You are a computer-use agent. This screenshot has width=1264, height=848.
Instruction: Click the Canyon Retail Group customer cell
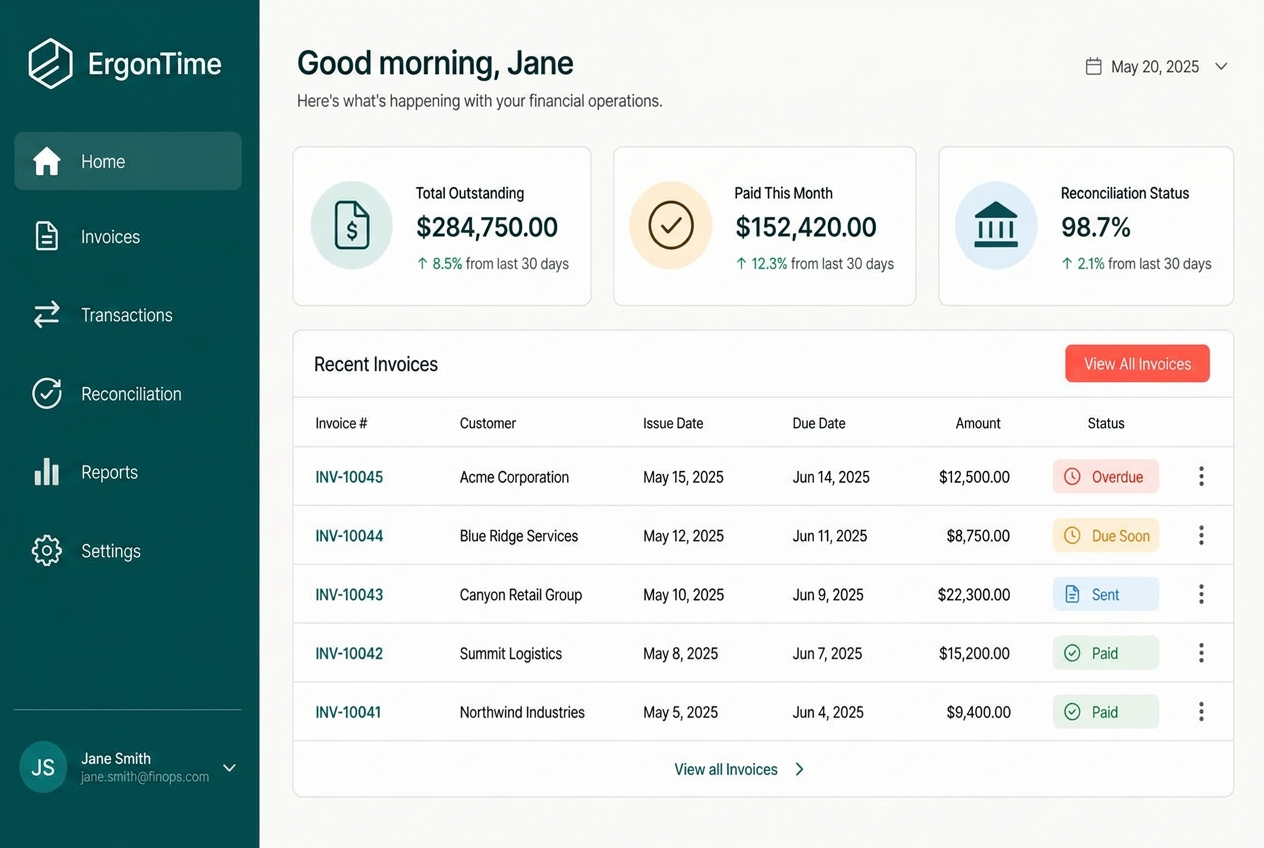521,594
